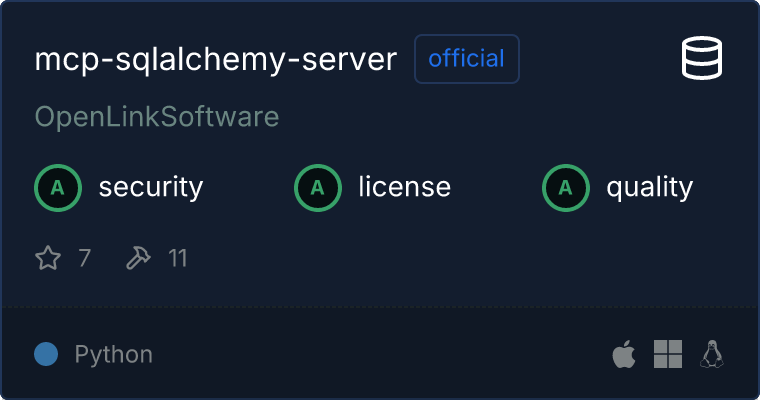This screenshot has width=760, height=400.
Task: Click the hammer tools icon
Action: [x=138, y=259]
